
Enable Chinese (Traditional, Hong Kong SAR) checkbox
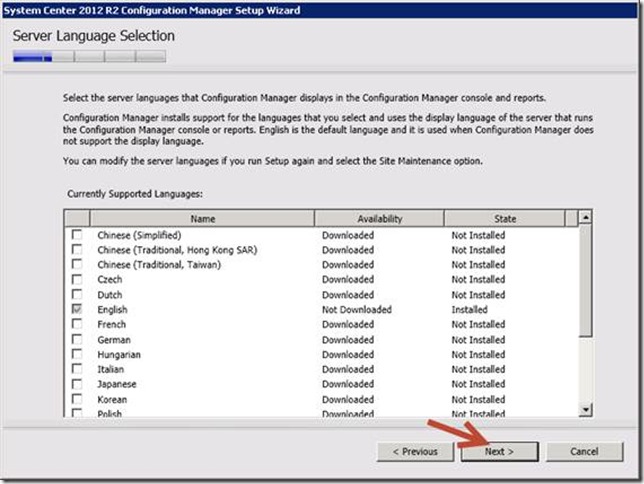click(77, 250)
